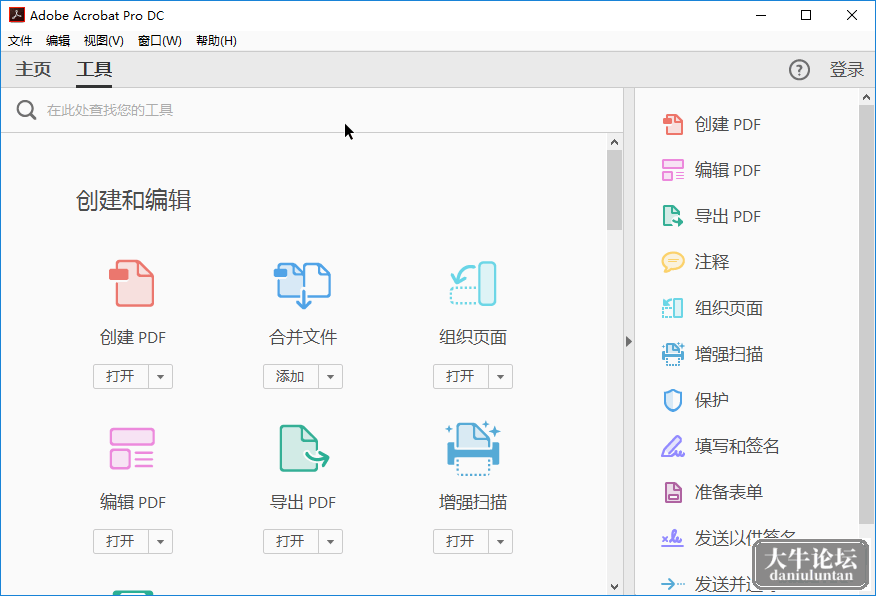The width and height of the screenshot is (876, 596).
Task: Expand dropdown arrow next to 创建 PDF 打开
Action: [x=160, y=376]
